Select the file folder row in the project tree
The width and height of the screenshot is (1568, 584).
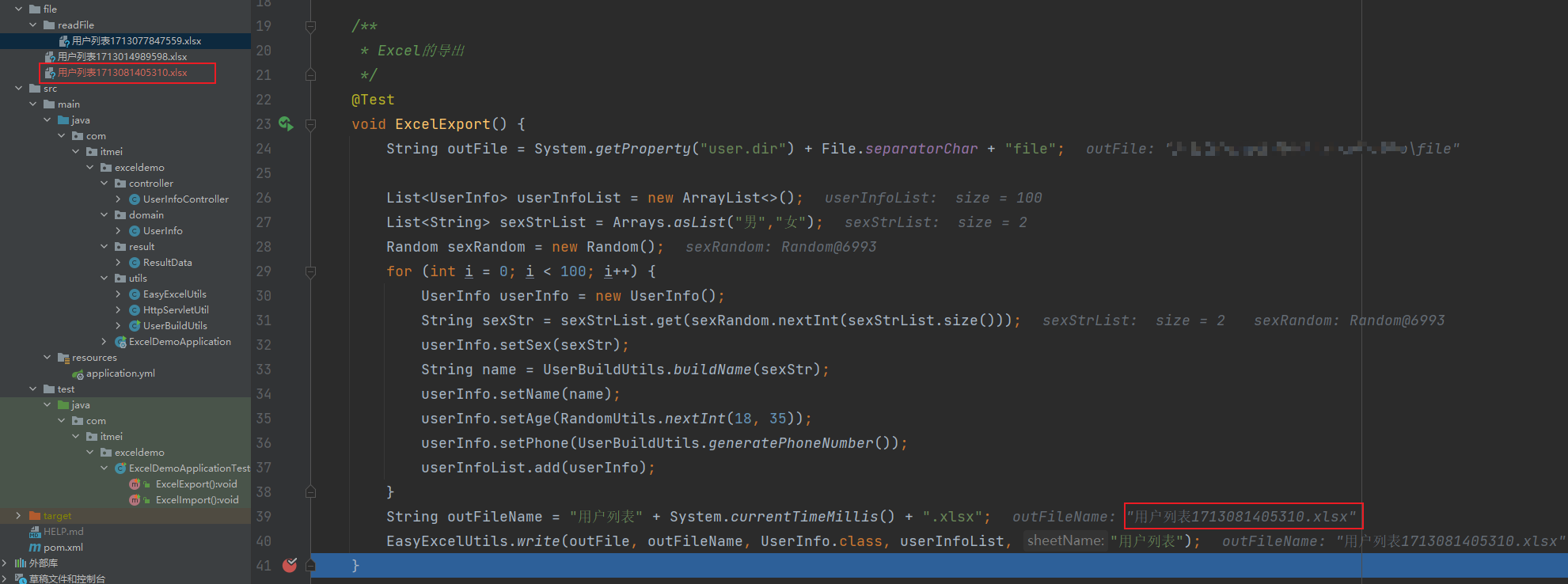(125, 9)
